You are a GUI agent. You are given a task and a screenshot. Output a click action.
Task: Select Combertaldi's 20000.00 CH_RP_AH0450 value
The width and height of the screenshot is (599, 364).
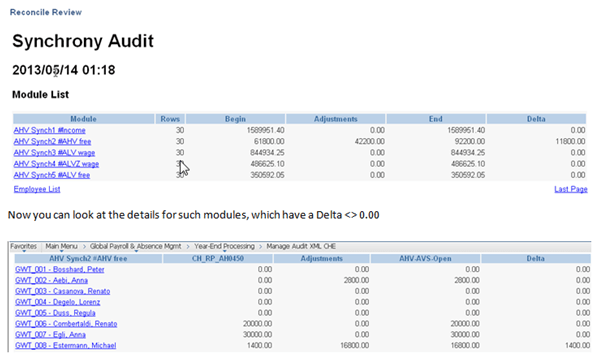(257, 324)
